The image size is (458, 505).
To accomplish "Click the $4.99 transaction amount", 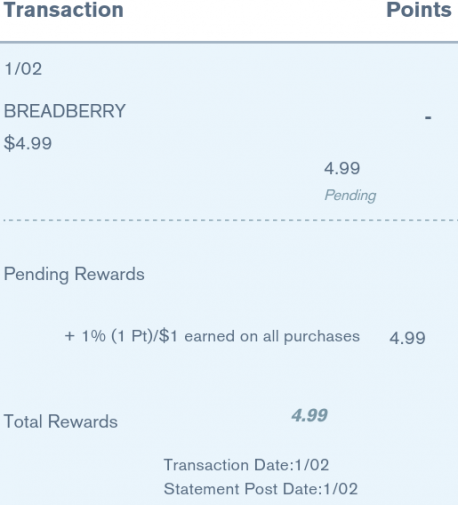I will coord(28,143).
